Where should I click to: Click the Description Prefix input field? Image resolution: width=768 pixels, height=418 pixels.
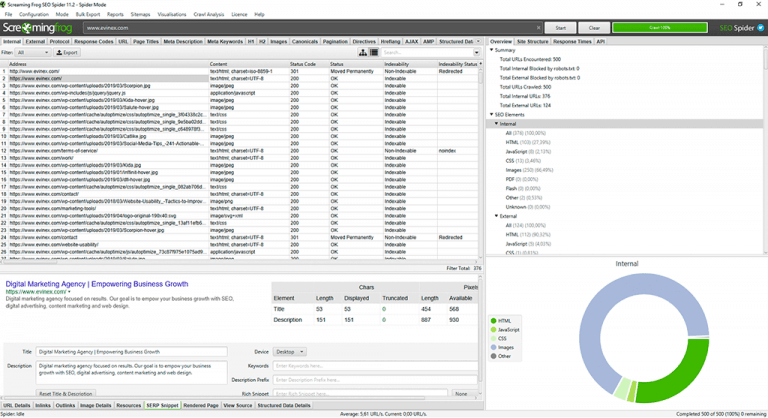point(375,380)
